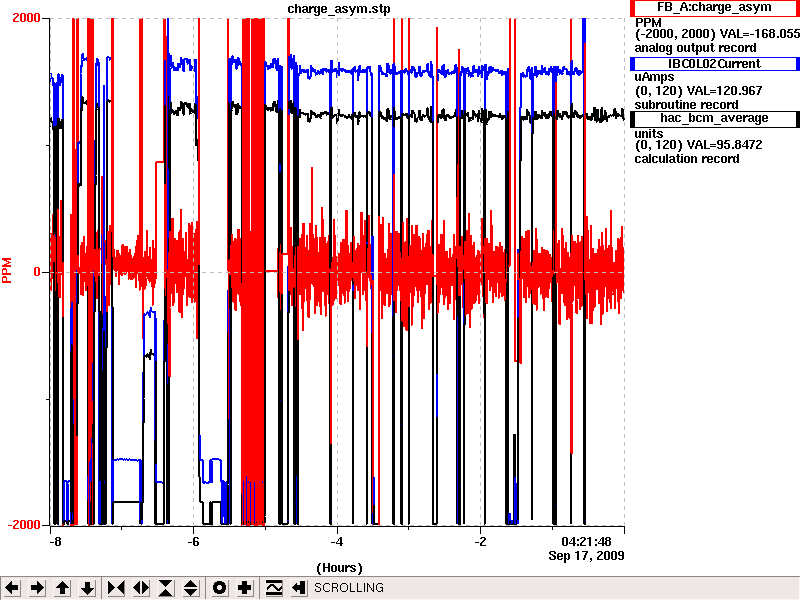
Task: Click the -2 hours x-axis tick
Action: tap(480, 542)
